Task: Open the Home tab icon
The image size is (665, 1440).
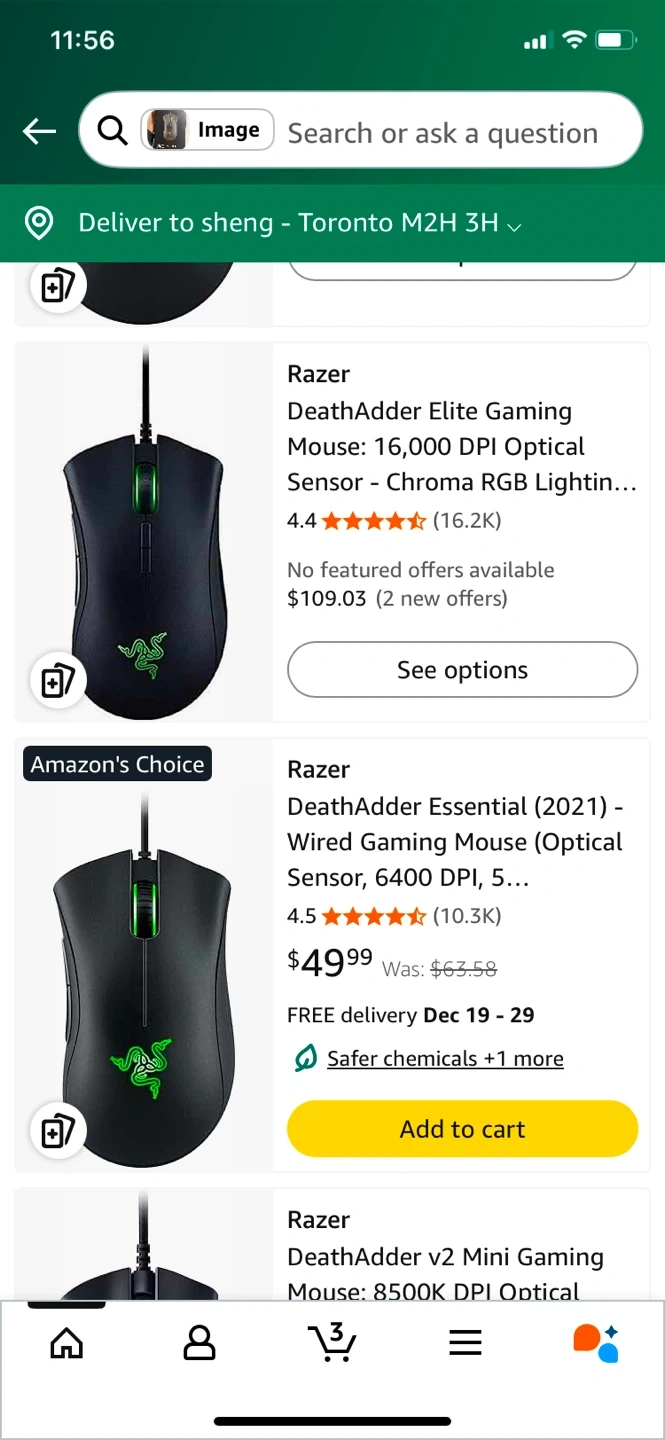Action: 66,1342
